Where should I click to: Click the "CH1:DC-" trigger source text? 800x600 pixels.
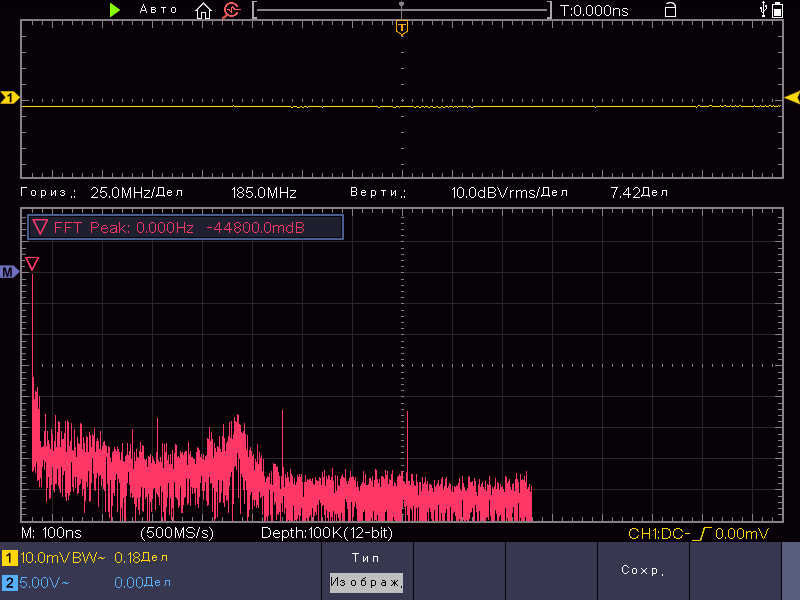659,534
